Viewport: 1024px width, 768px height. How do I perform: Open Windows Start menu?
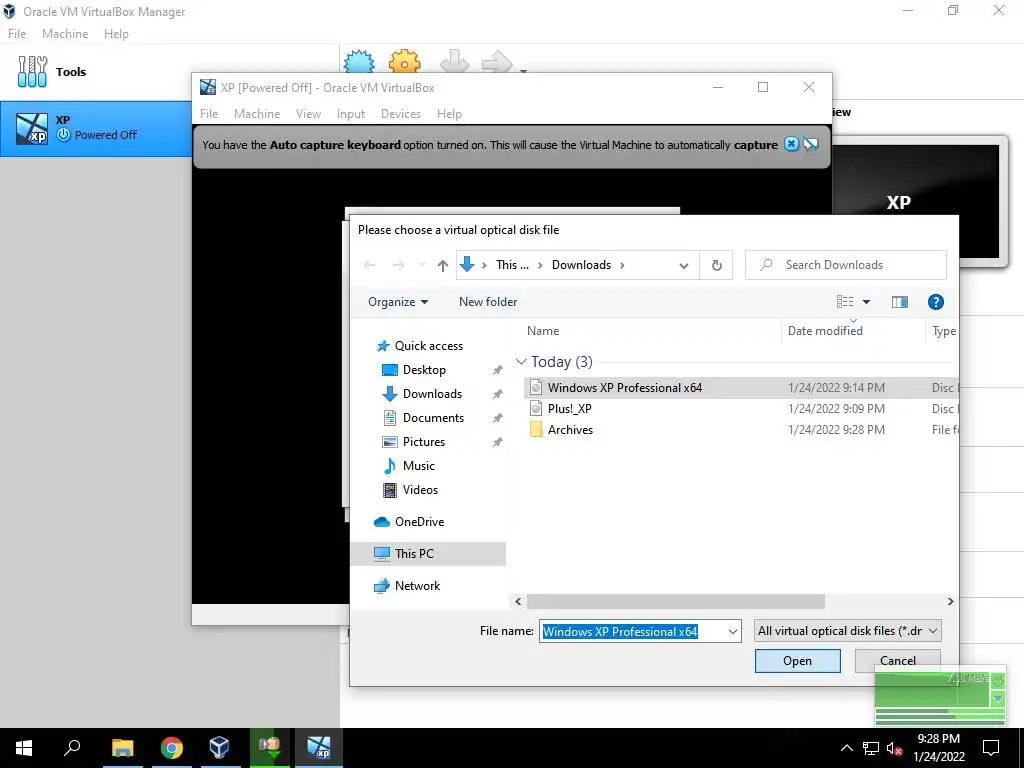(24, 748)
